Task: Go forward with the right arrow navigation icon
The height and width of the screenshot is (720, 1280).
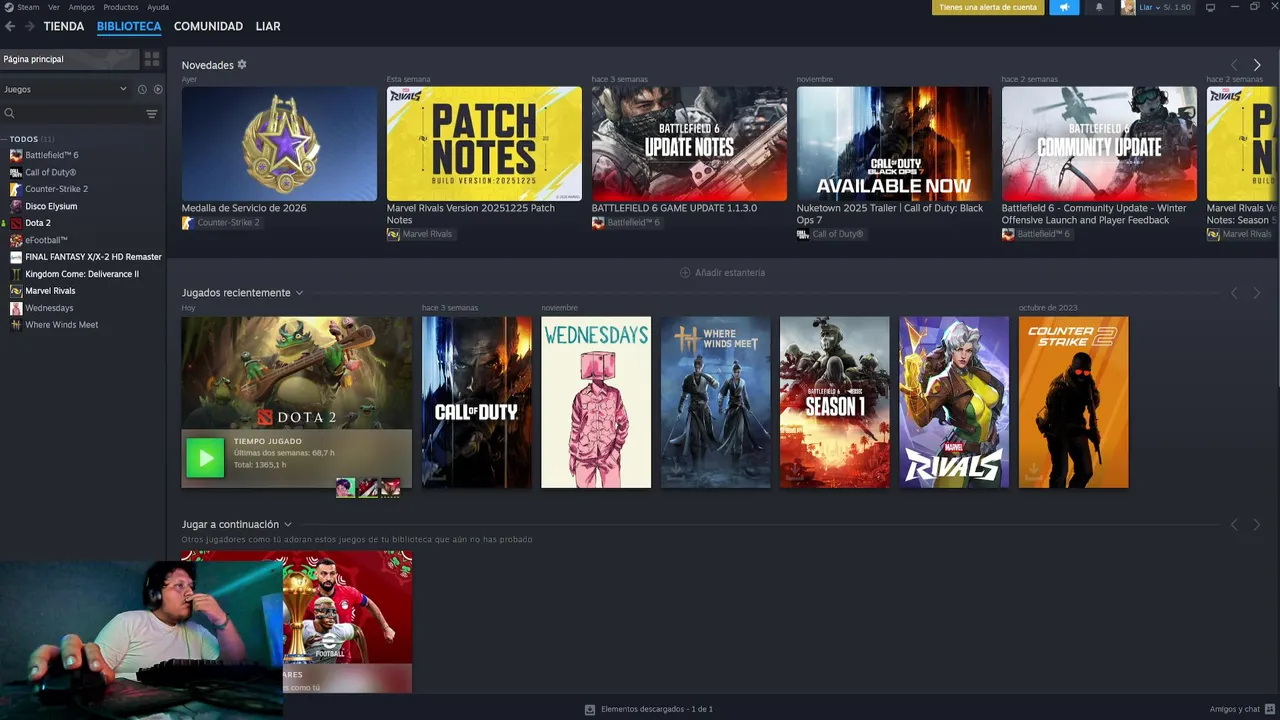Action: click(29, 26)
